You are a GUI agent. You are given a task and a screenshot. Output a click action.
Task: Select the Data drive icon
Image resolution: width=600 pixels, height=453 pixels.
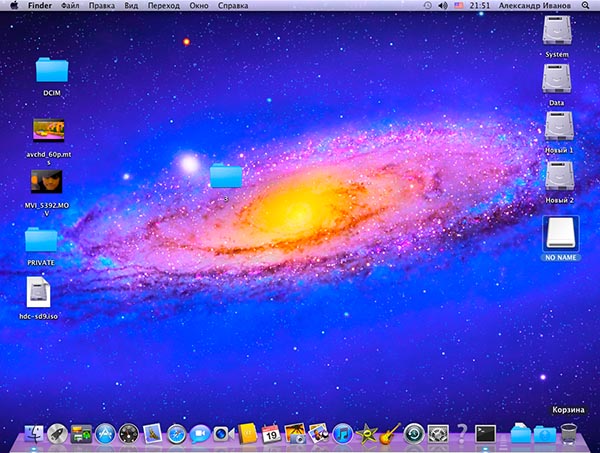(x=556, y=78)
